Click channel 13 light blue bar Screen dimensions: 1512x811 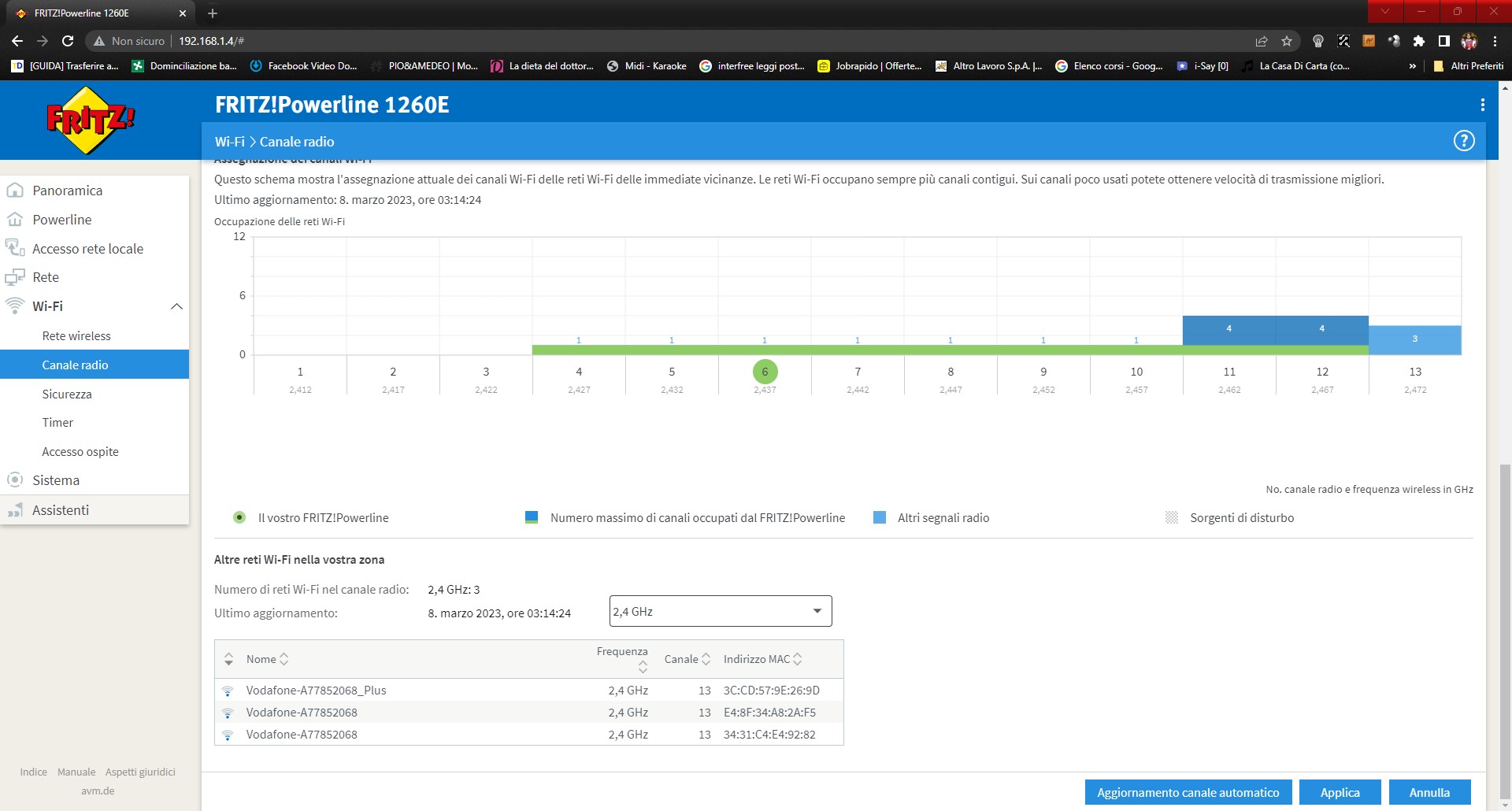pyautogui.click(x=1415, y=339)
